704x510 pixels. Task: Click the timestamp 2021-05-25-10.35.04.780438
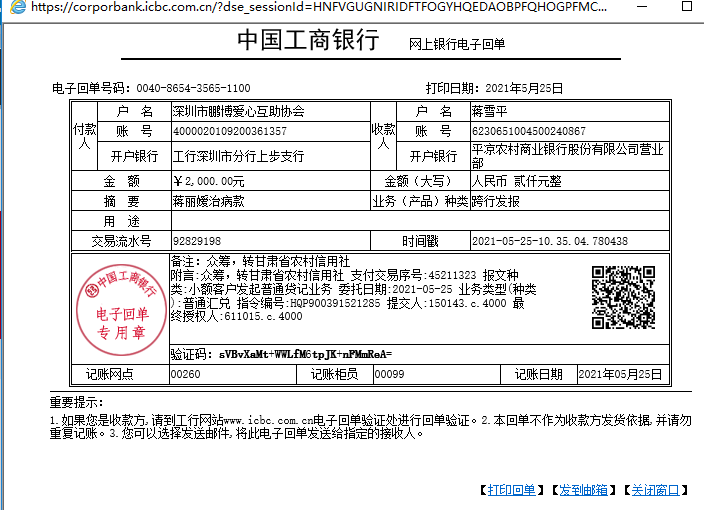(550, 241)
